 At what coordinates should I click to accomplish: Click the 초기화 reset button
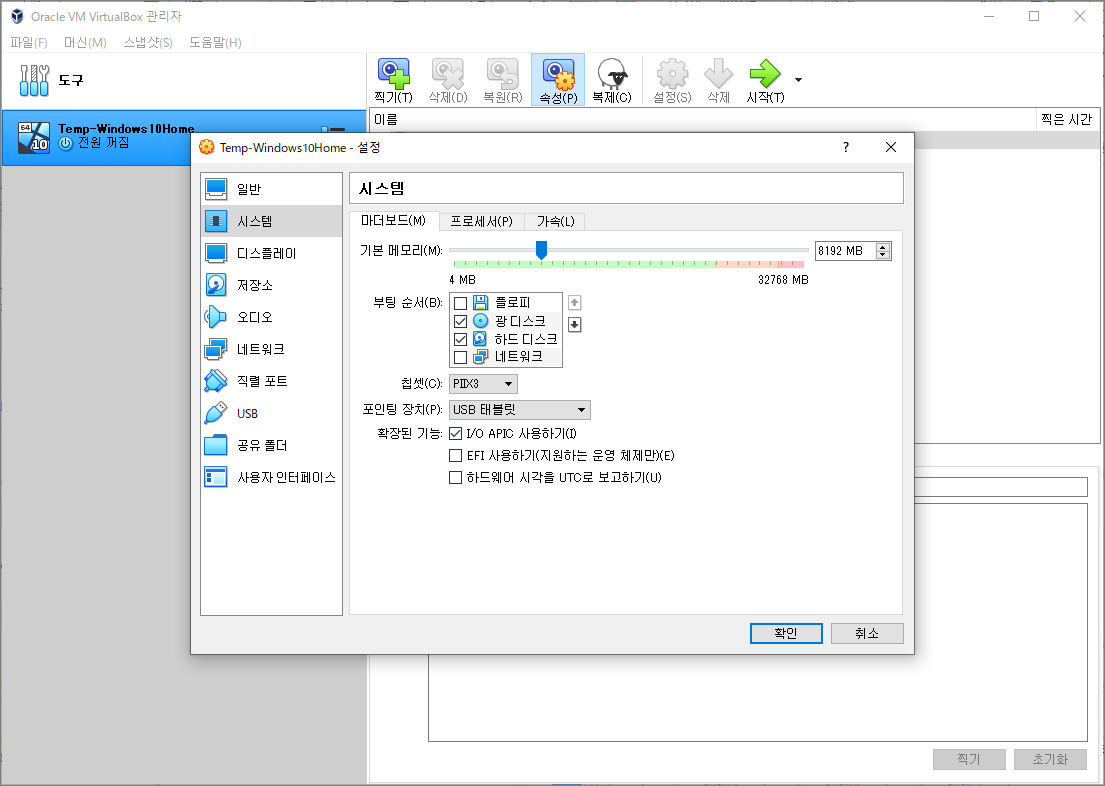pyautogui.click(x=1050, y=759)
